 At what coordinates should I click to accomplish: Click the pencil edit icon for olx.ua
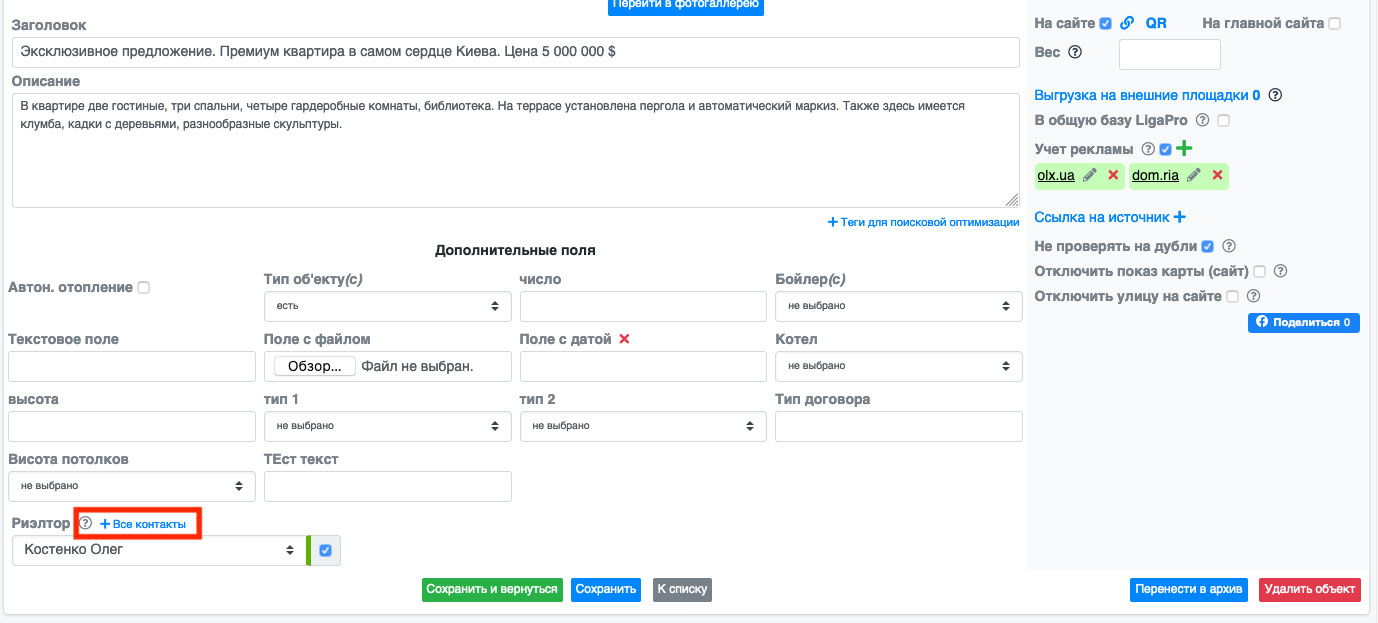1090,176
